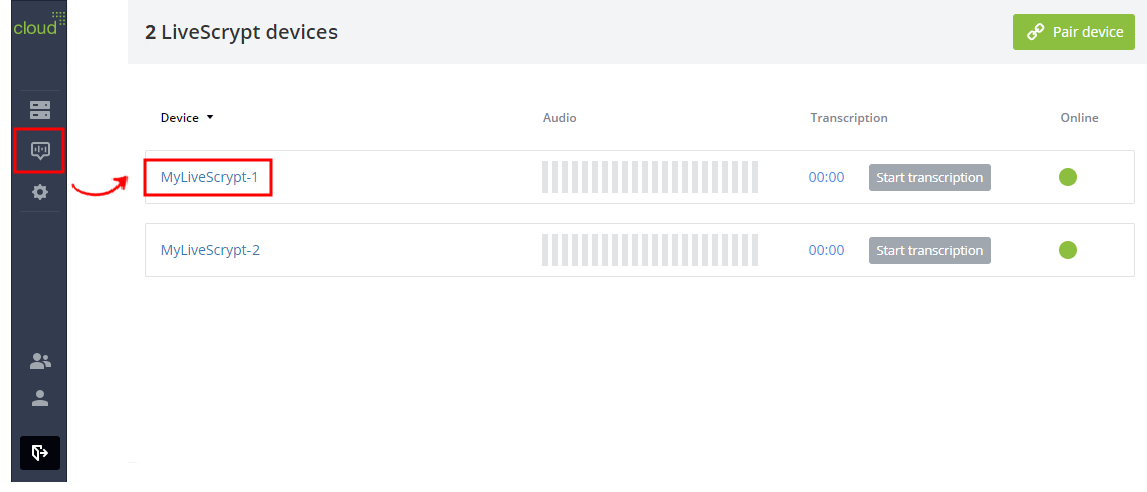Click the 00:00 timer for MyLiveScrypt-2

coord(827,251)
